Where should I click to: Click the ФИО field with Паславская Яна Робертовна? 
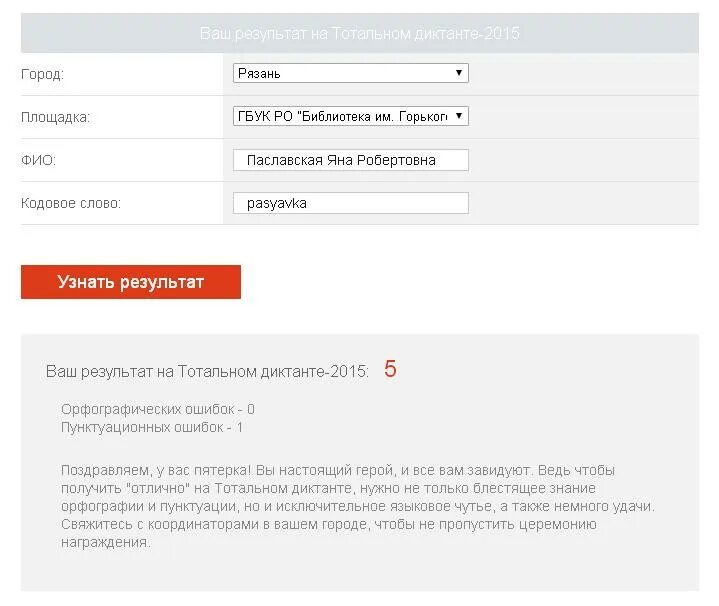coord(350,160)
